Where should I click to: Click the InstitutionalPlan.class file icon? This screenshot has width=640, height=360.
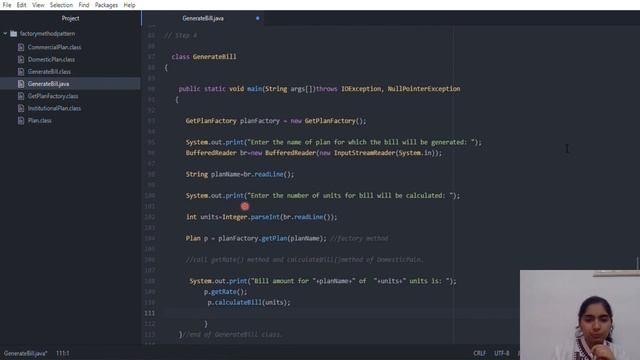click(21, 109)
